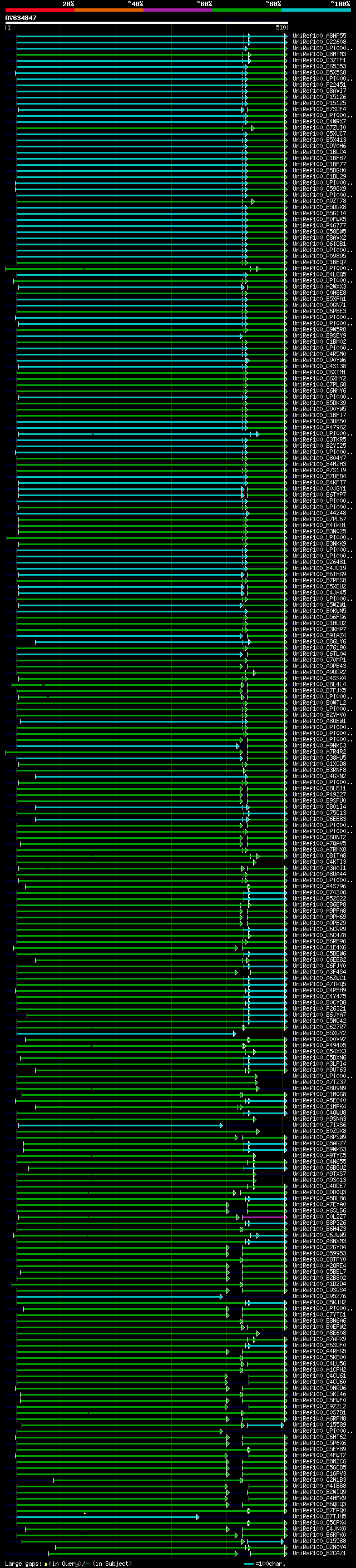The height and width of the screenshot is (1568, 356).
Task: Select the UniRef100_Q70MP1 entry
Action: point(319,659)
